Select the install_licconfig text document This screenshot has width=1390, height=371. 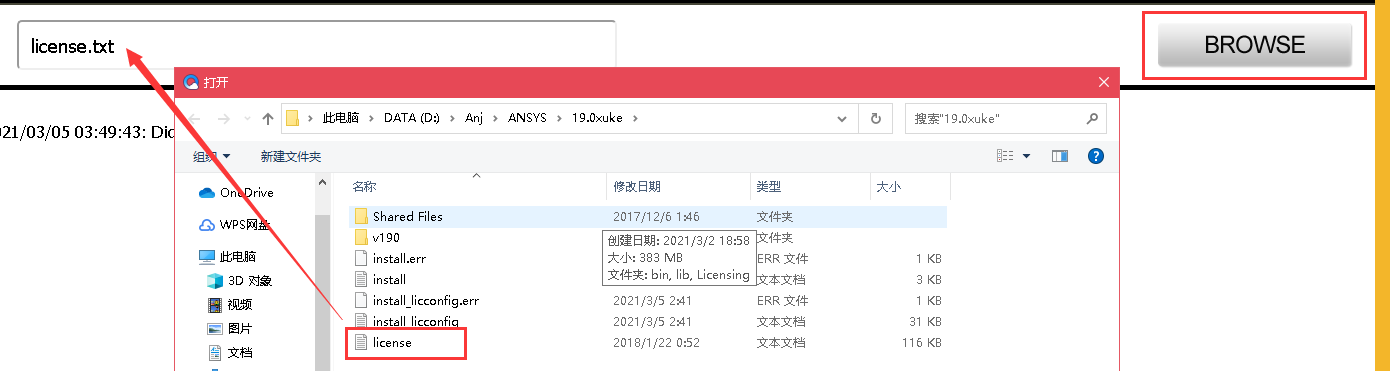click(x=648, y=321)
